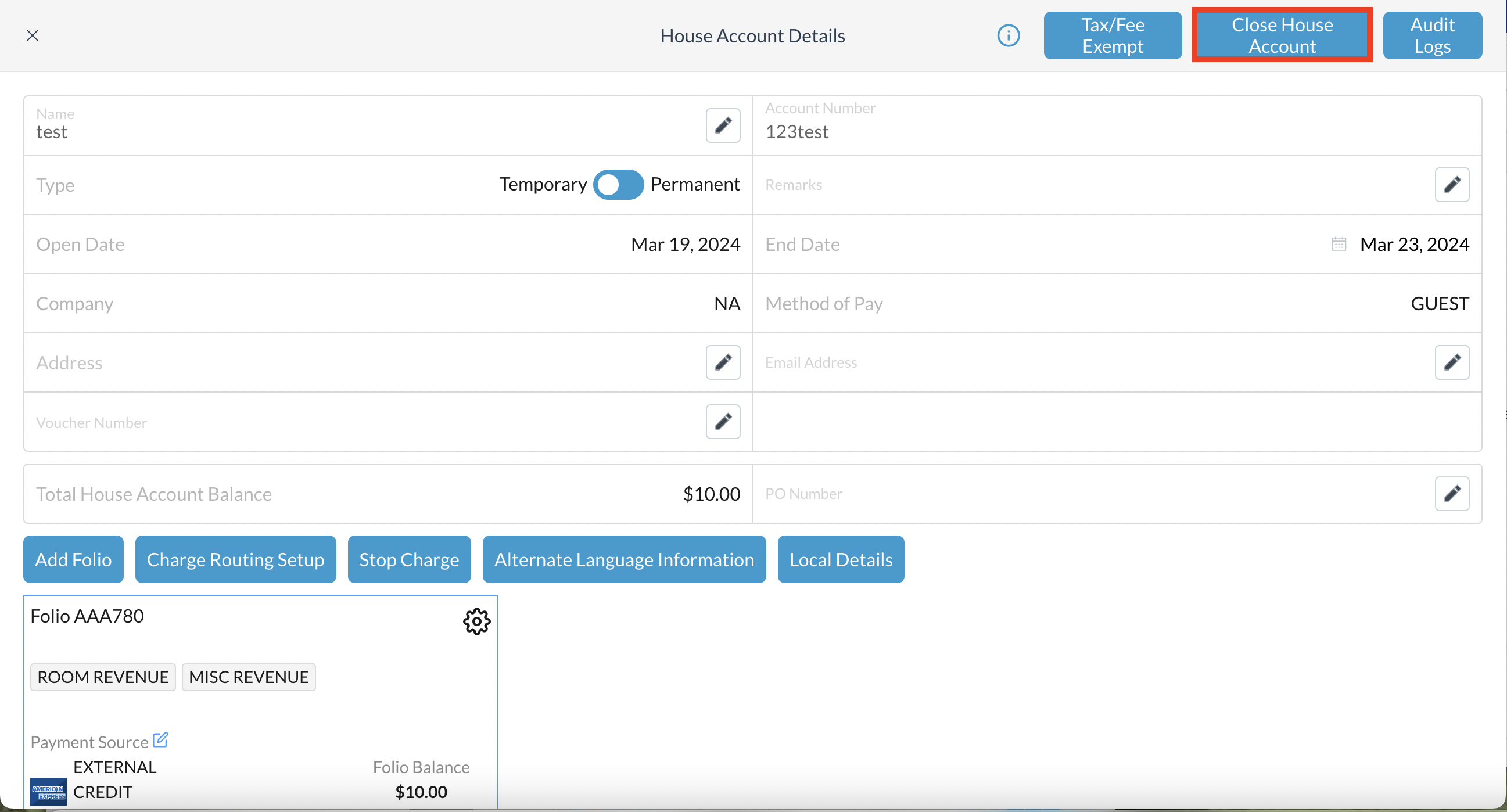Click Add Folio button

(x=73, y=559)
